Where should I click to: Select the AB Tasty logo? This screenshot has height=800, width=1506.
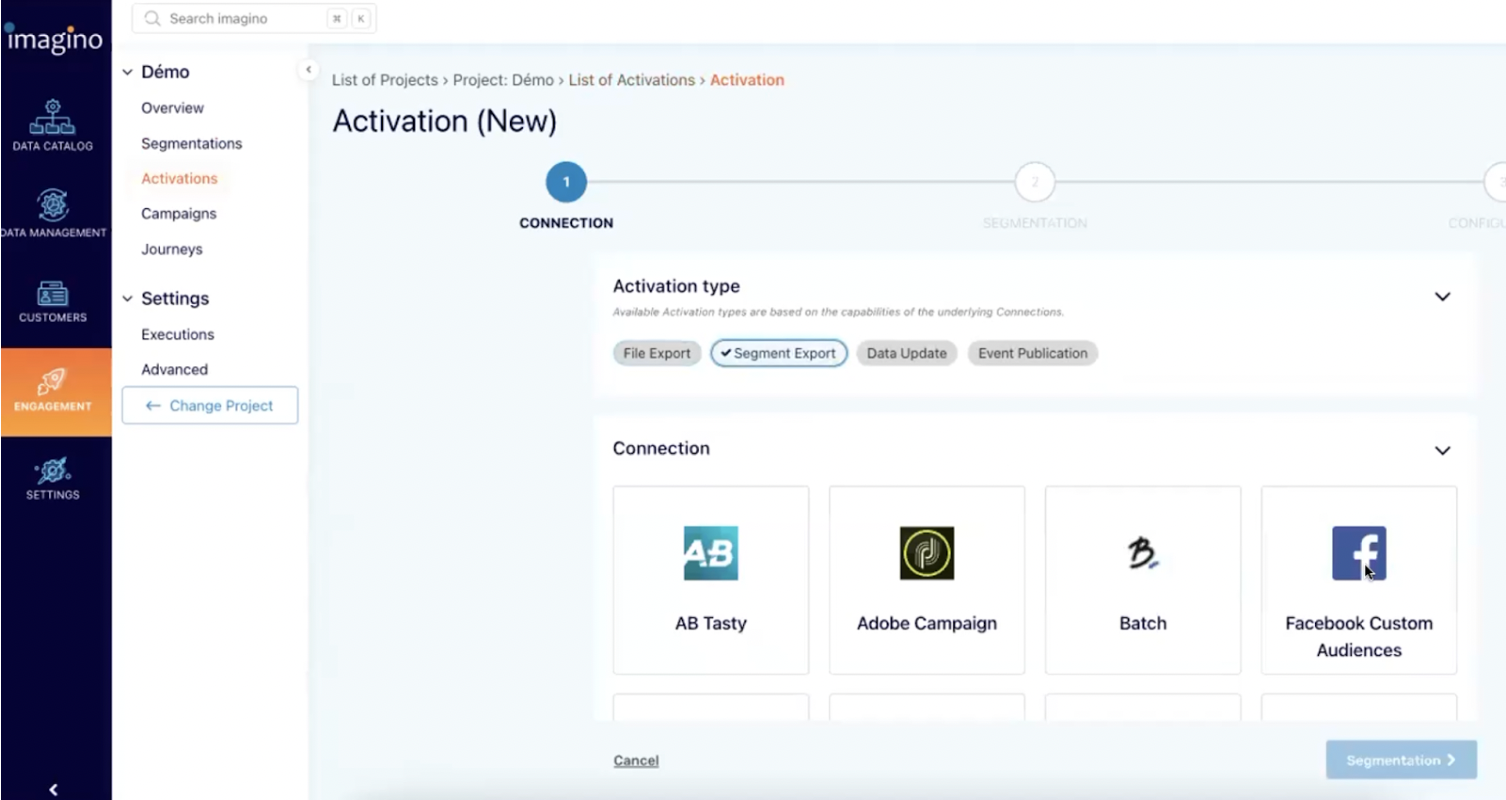pyautogui.click(x=711, y=553)
